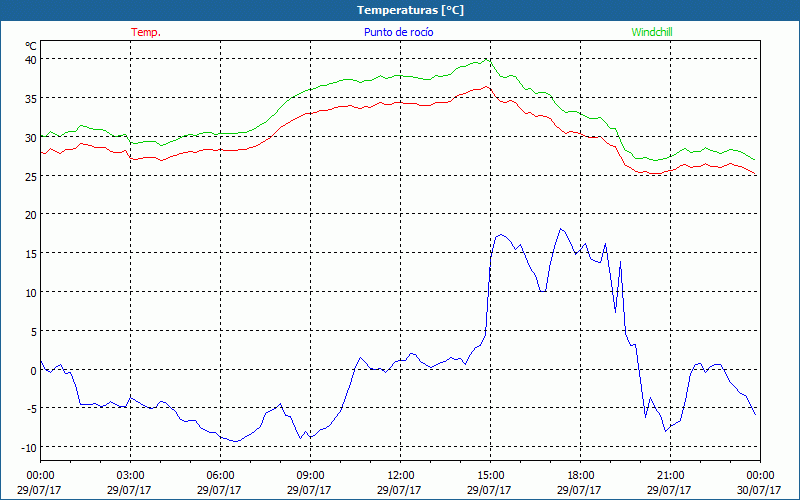The height and width of the screenshot is (500, 800).
Task: Click the -10 value on the y-axis
Action: tap(29, 448)
